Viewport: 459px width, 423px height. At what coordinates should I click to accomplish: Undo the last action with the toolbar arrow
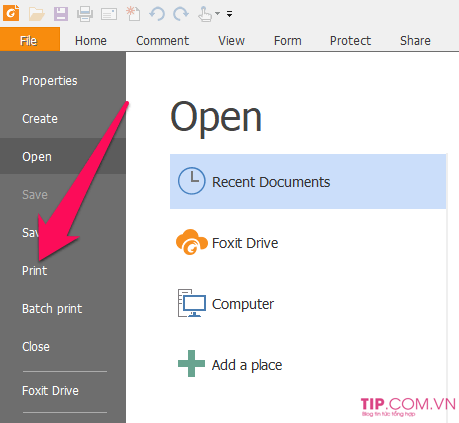pyautogui.click(x=157, y=14)
